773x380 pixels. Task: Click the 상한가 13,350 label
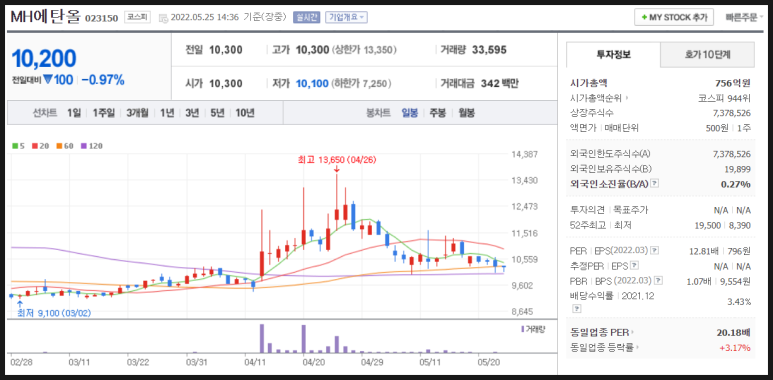(x=364, y=50)
